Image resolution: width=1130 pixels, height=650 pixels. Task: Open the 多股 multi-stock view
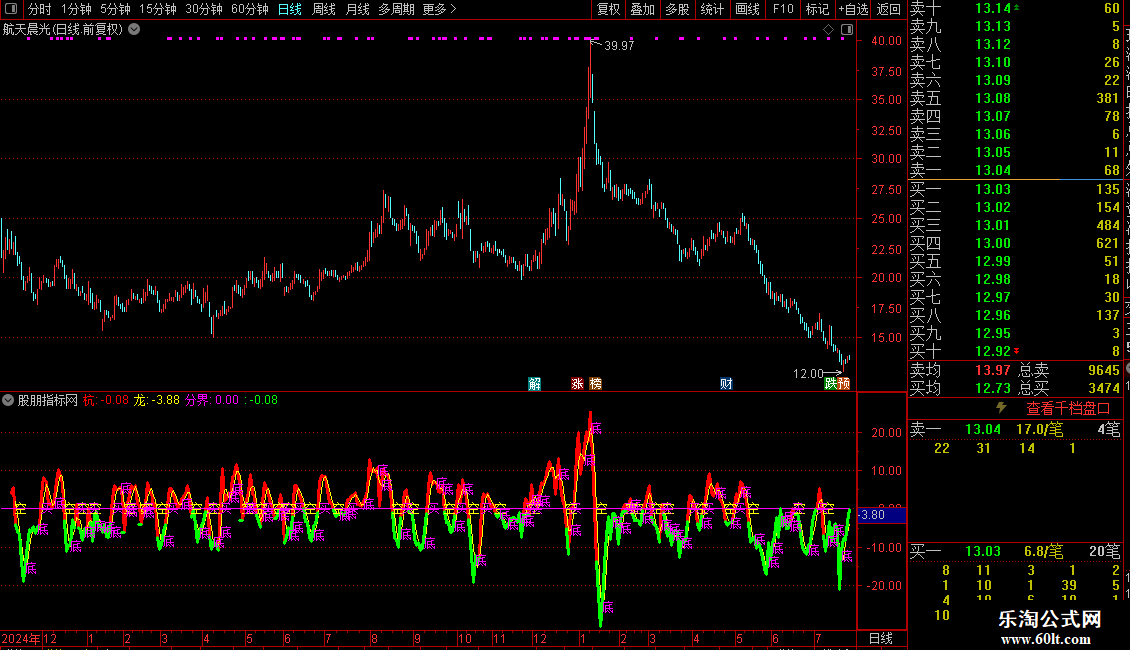(677, 9)
